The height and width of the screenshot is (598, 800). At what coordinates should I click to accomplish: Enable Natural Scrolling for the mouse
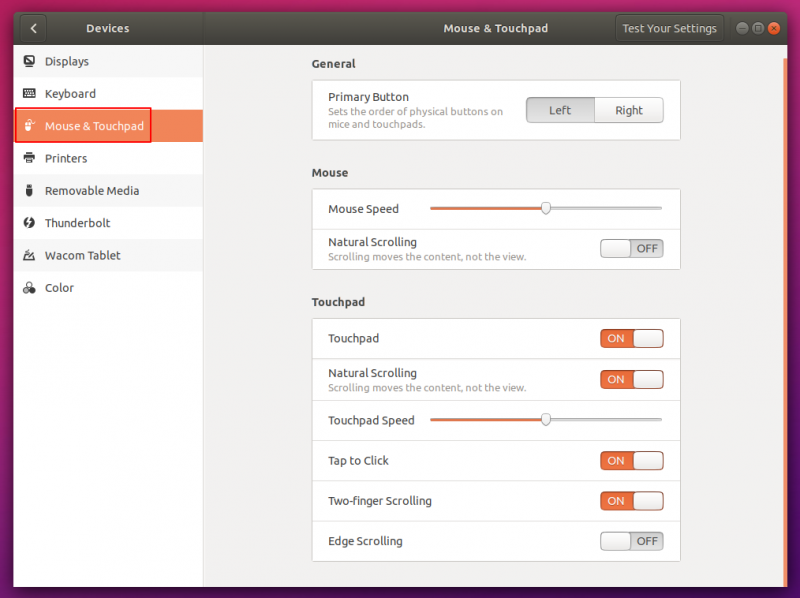631,248
